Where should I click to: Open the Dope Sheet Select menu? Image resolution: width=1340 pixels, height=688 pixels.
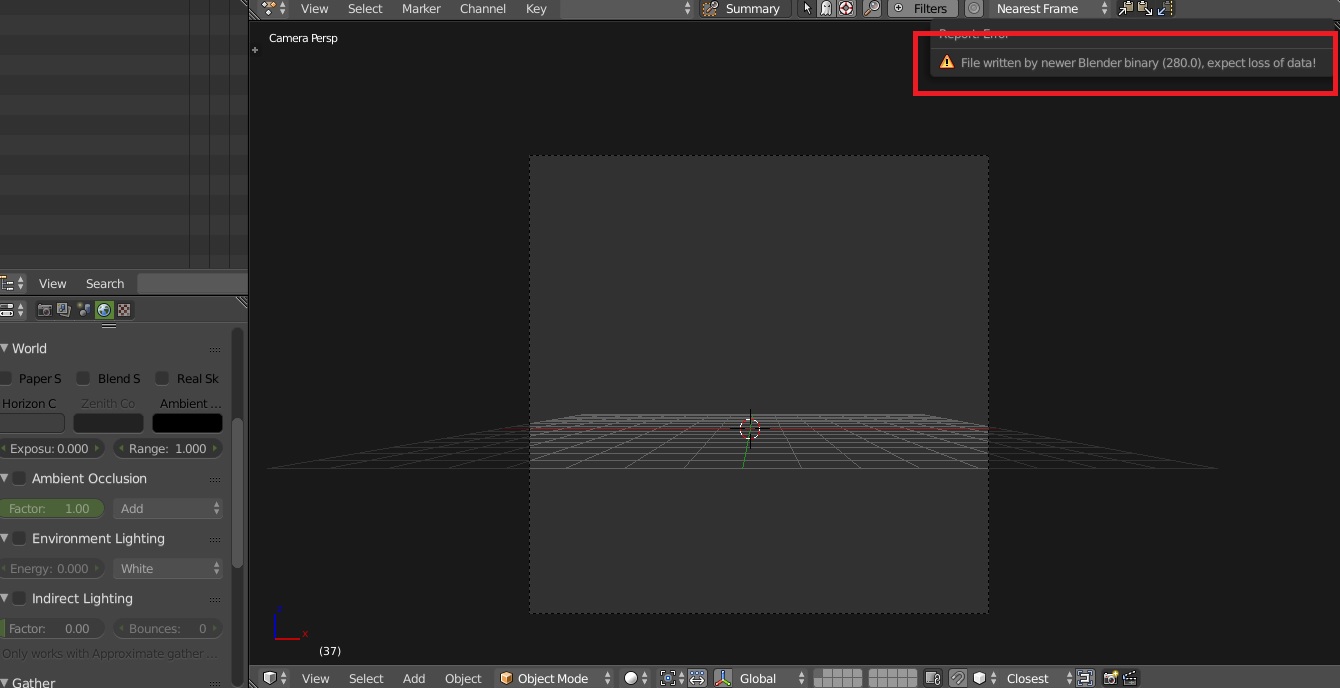(x=365, y=8)
